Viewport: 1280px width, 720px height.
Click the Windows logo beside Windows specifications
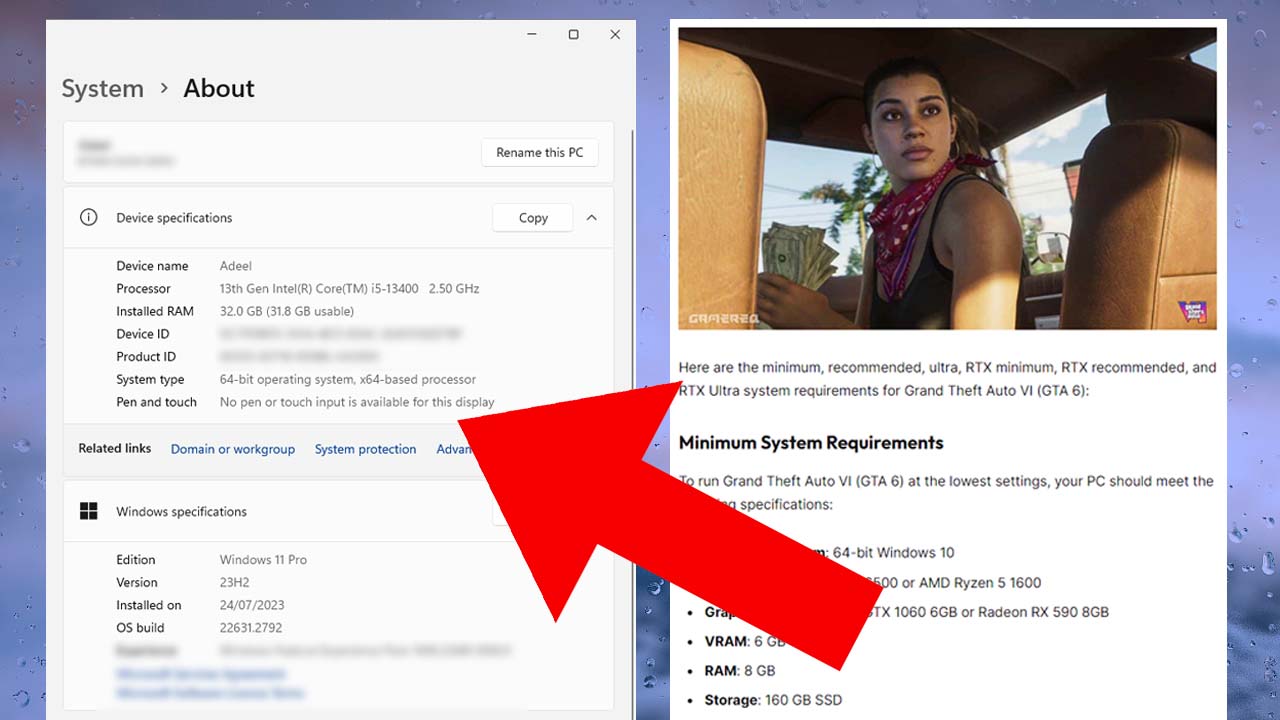point(89,511)
